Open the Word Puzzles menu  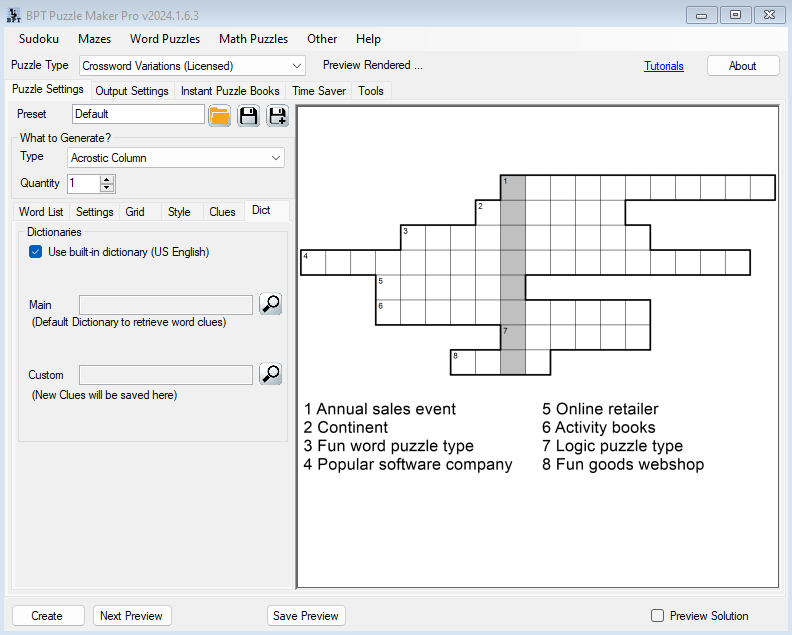(x=165, y=39)
